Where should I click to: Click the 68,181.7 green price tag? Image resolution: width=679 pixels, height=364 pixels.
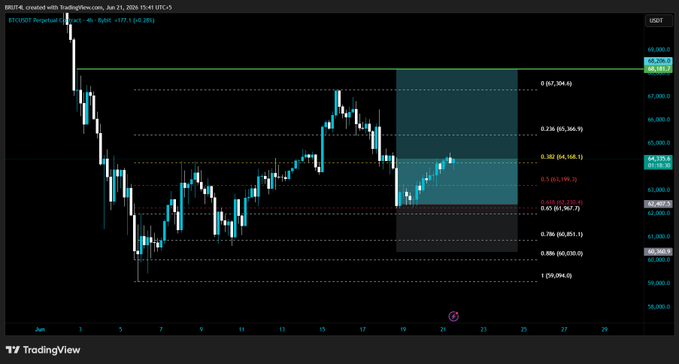coord(658,69)
